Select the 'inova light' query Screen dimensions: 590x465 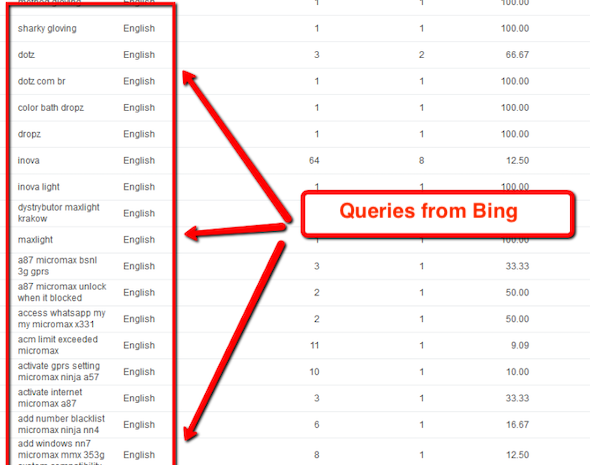coord(39,187)
